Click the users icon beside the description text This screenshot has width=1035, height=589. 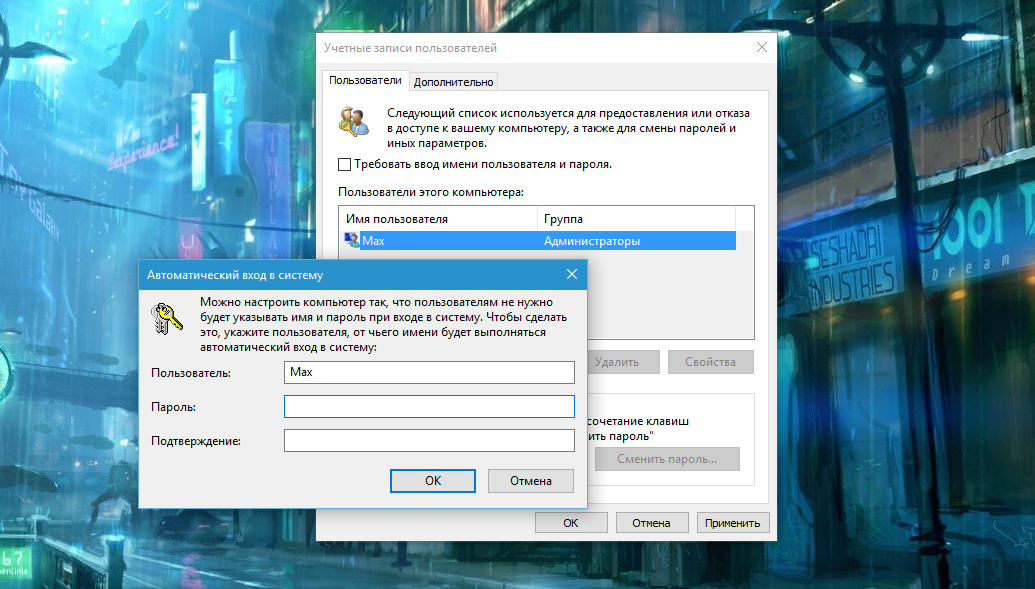click(x=353, y=121)
